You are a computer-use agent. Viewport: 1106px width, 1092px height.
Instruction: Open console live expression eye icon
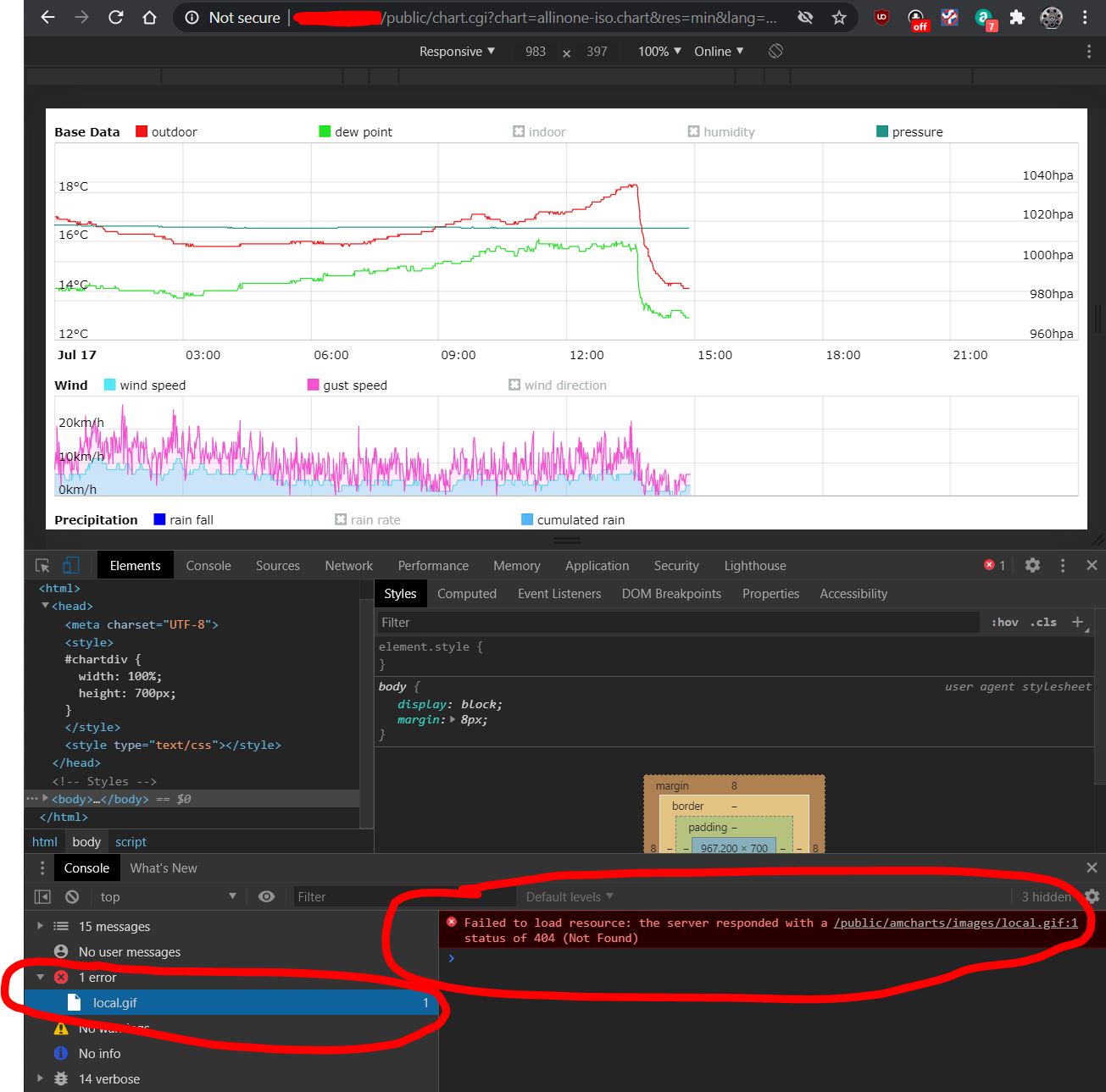point(266,896)
